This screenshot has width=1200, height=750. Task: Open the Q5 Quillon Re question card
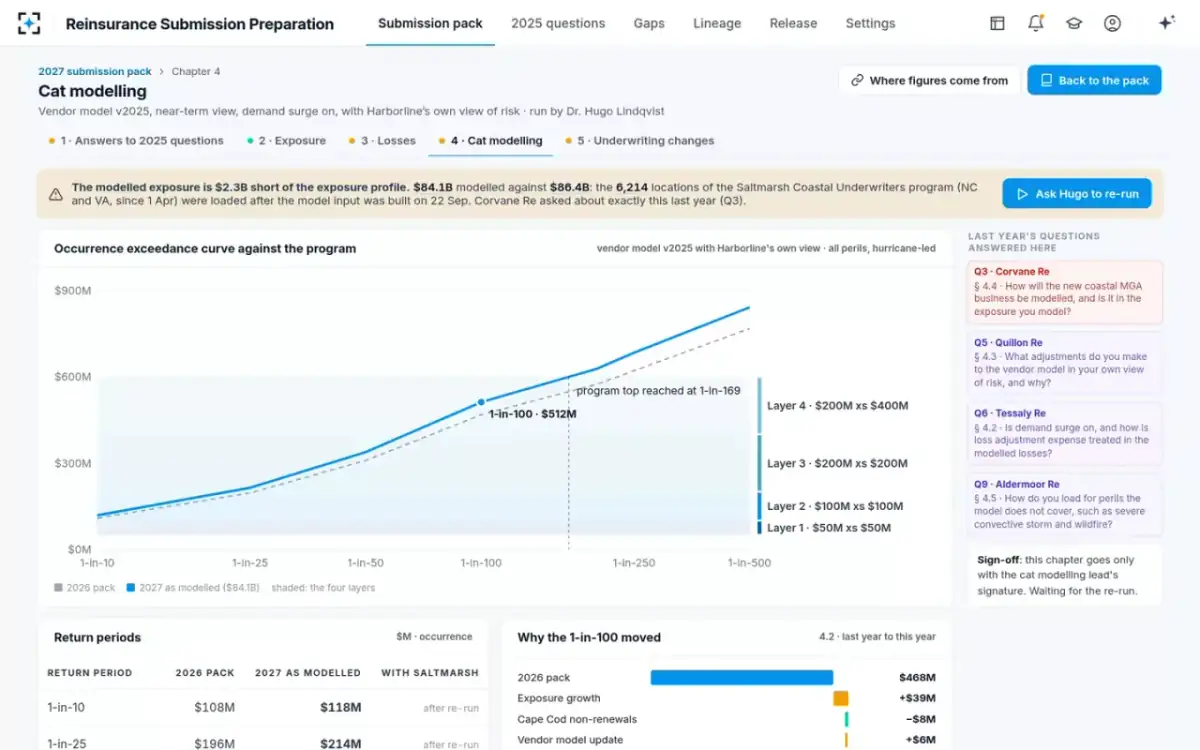(x=1065, y=363)
